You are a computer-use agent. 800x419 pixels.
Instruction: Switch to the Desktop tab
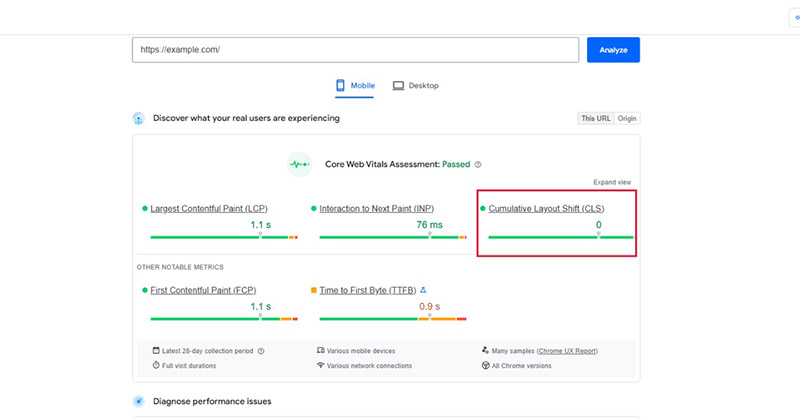coord(415,86)
